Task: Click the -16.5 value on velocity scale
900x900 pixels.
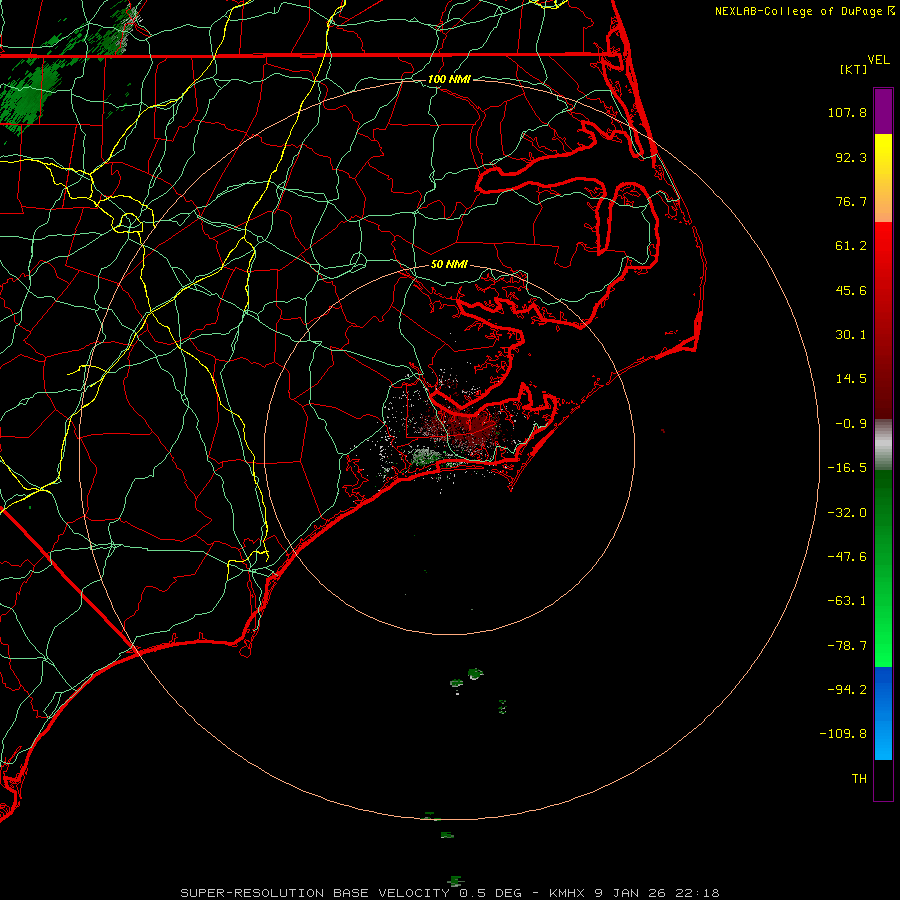Action: click(x=847, y=468)
